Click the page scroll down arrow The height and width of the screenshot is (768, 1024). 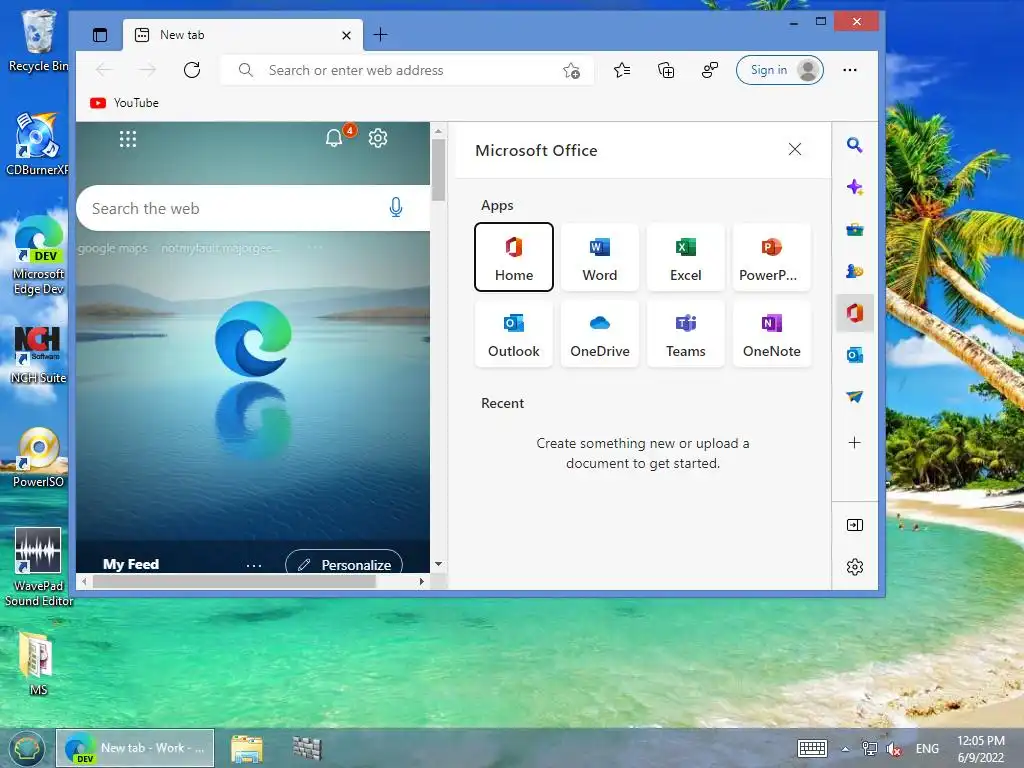[x=438, y=564]
